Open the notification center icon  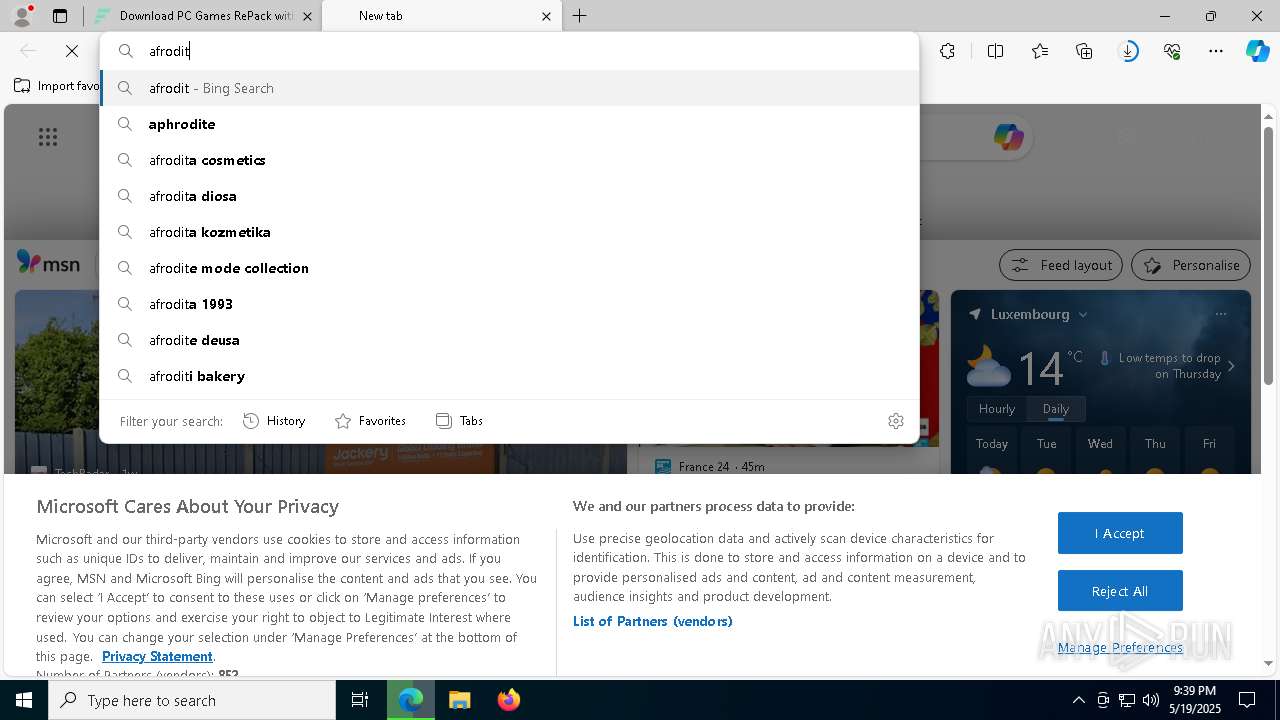click(1247, 700)
